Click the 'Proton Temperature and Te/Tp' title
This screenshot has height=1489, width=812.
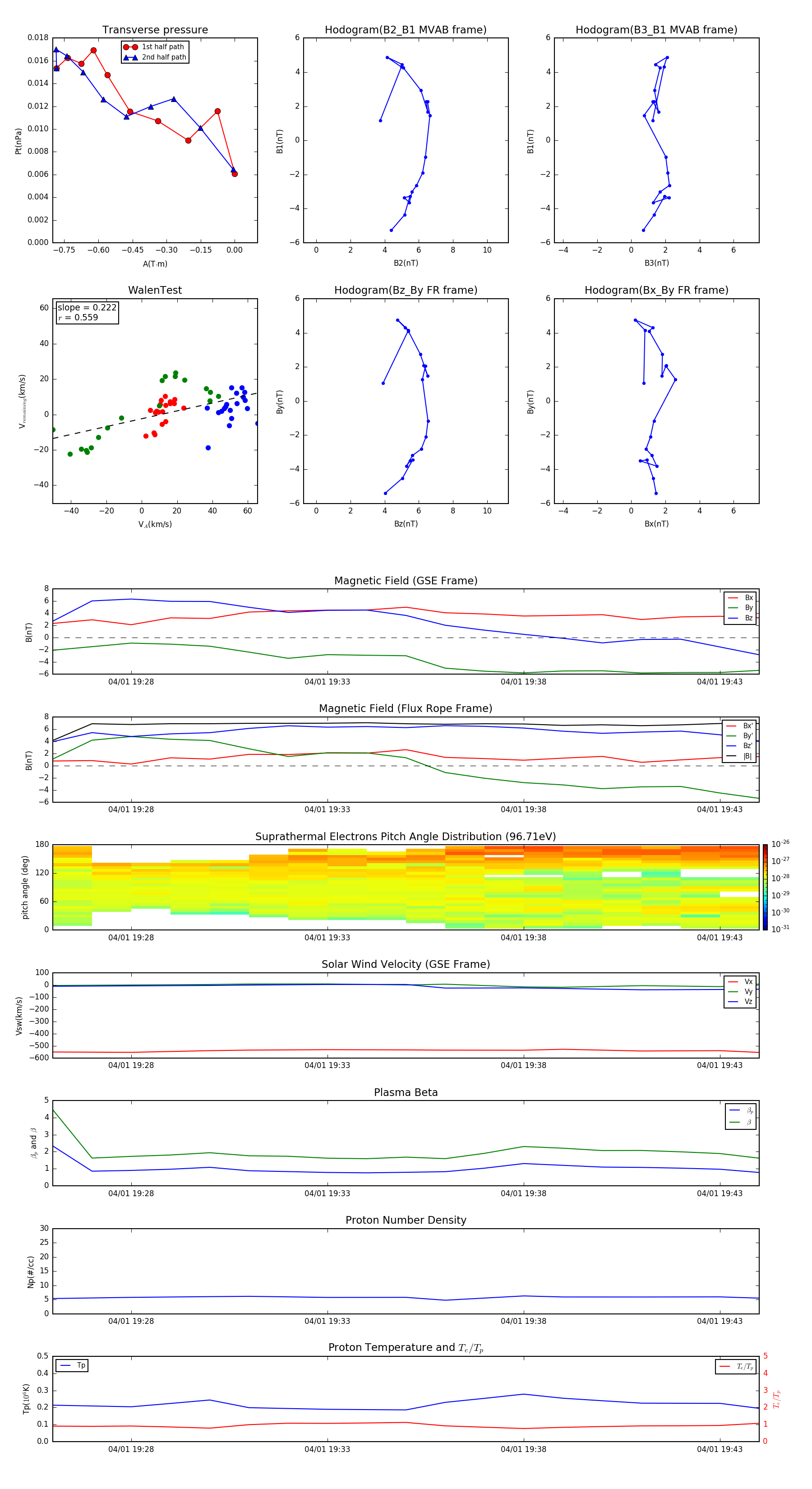(x=406, y=1348)
